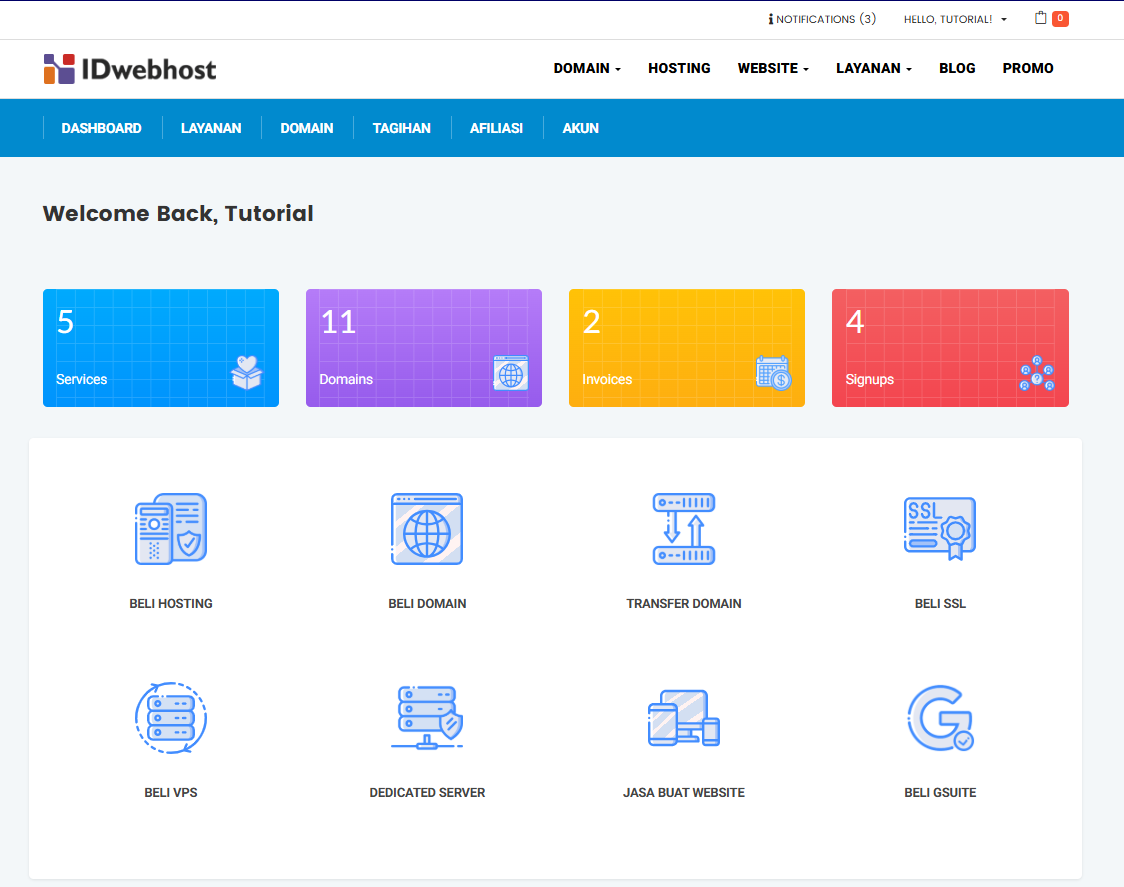Switch to the LAYANAN tab in blue bar
The width and height of the screenshot is (1124, 887).
(211, 128)
